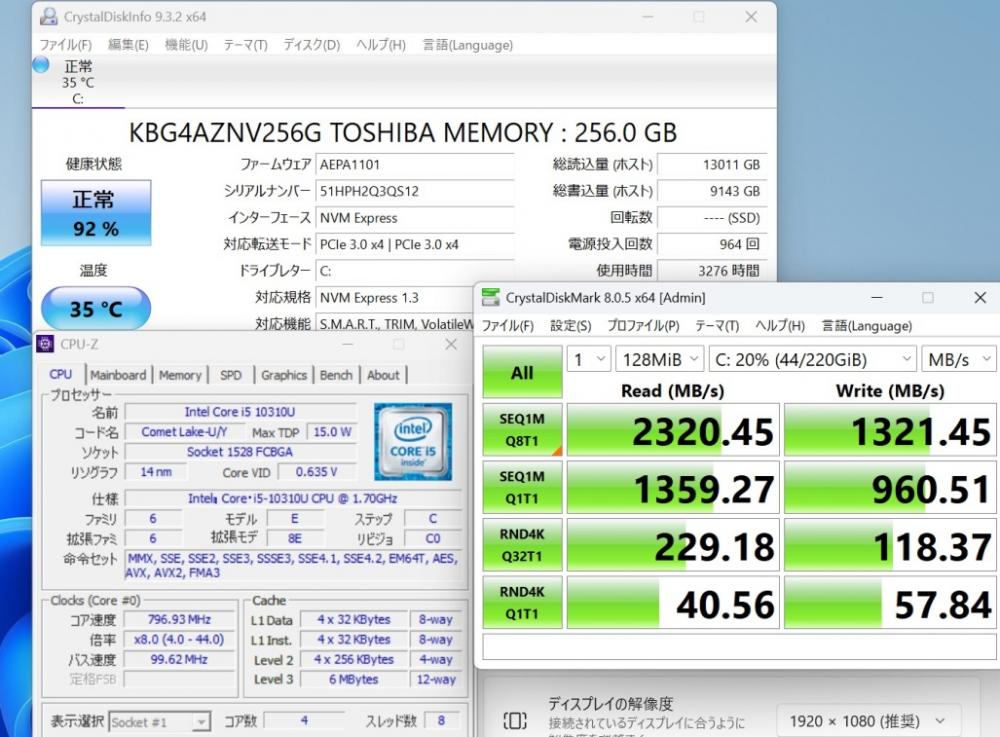Run all benchmarks with the All button

pos(522,372)
